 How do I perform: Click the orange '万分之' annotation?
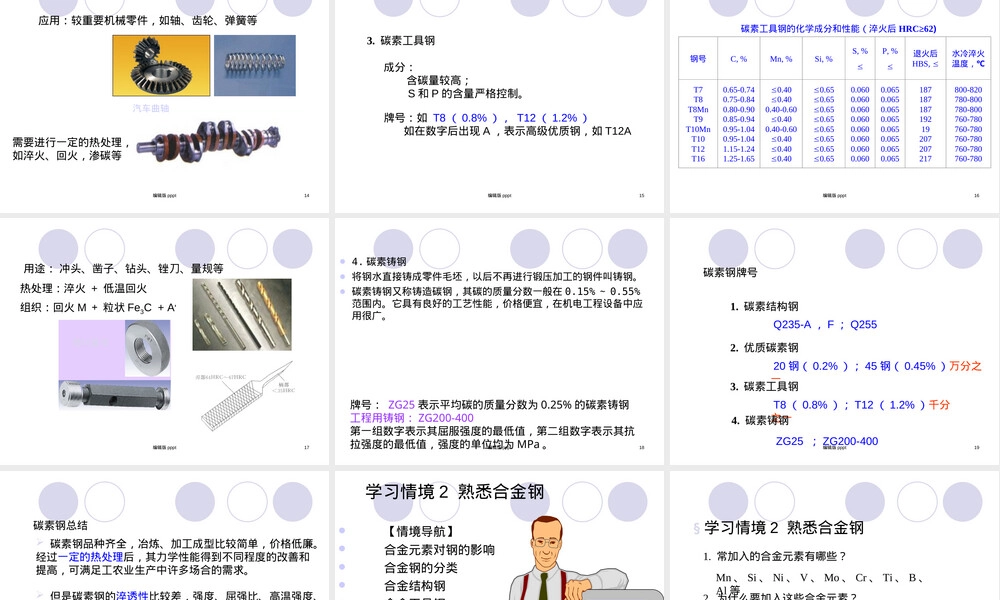pos(965,366)
